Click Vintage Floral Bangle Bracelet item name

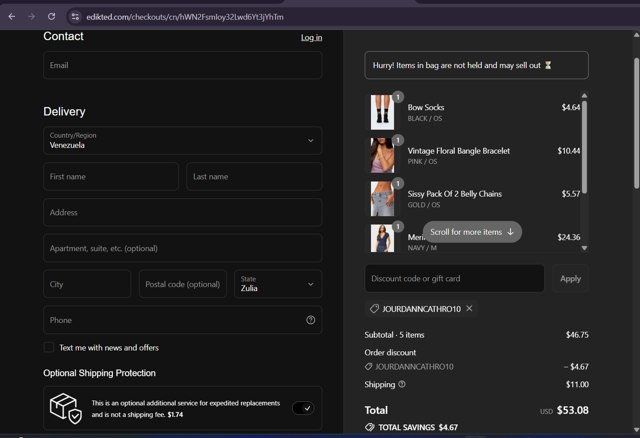tap(459, 151)
